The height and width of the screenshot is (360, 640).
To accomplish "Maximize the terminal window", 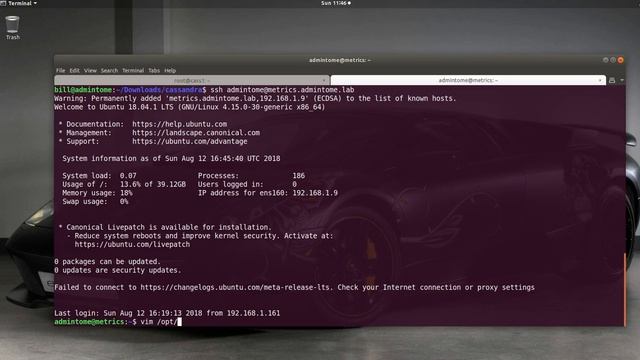I will [x=613, y=60].
